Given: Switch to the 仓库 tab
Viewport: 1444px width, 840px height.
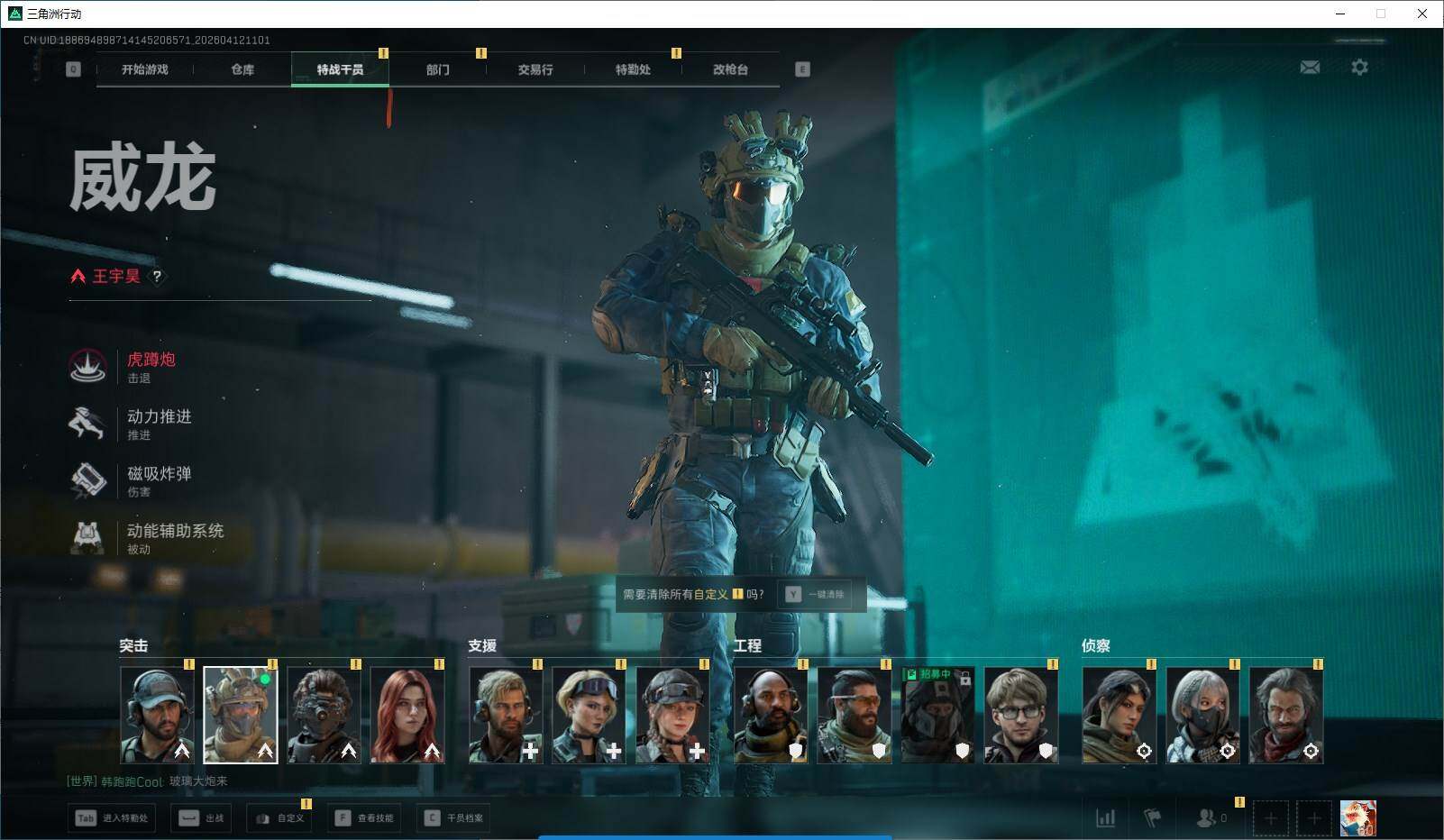Looking at the screenshot, I should 242,69.
